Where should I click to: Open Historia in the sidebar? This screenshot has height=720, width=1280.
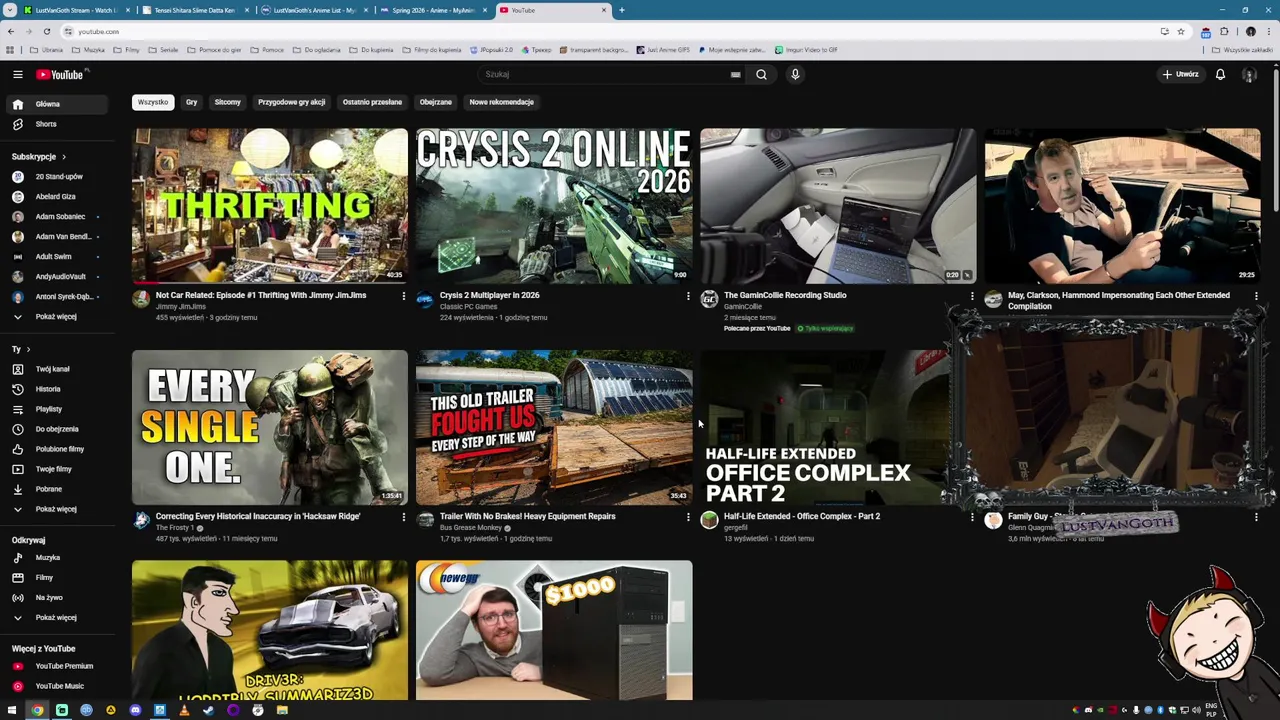coord(58,389)
